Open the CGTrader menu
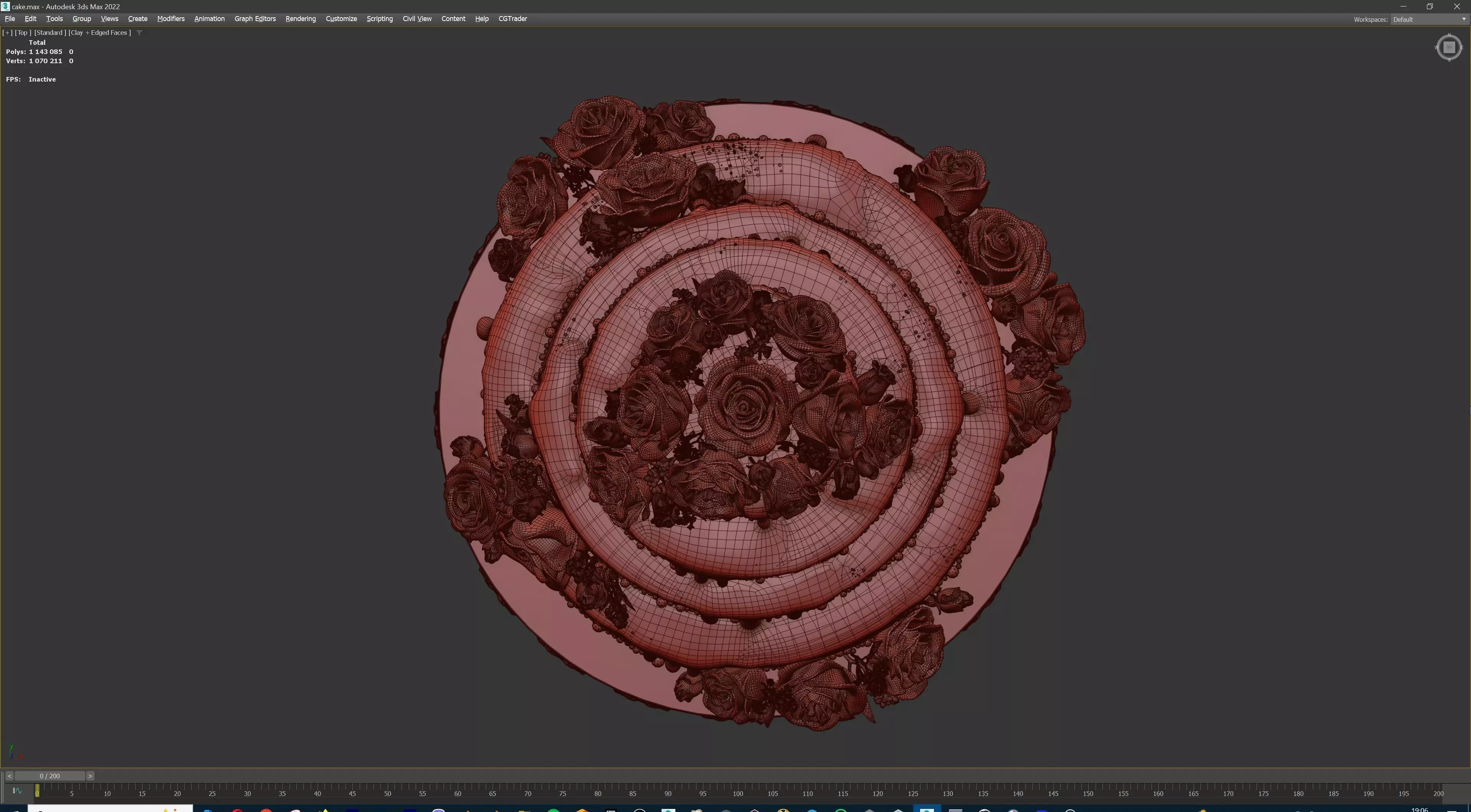 pyautogui.click(x=512, y=19)
